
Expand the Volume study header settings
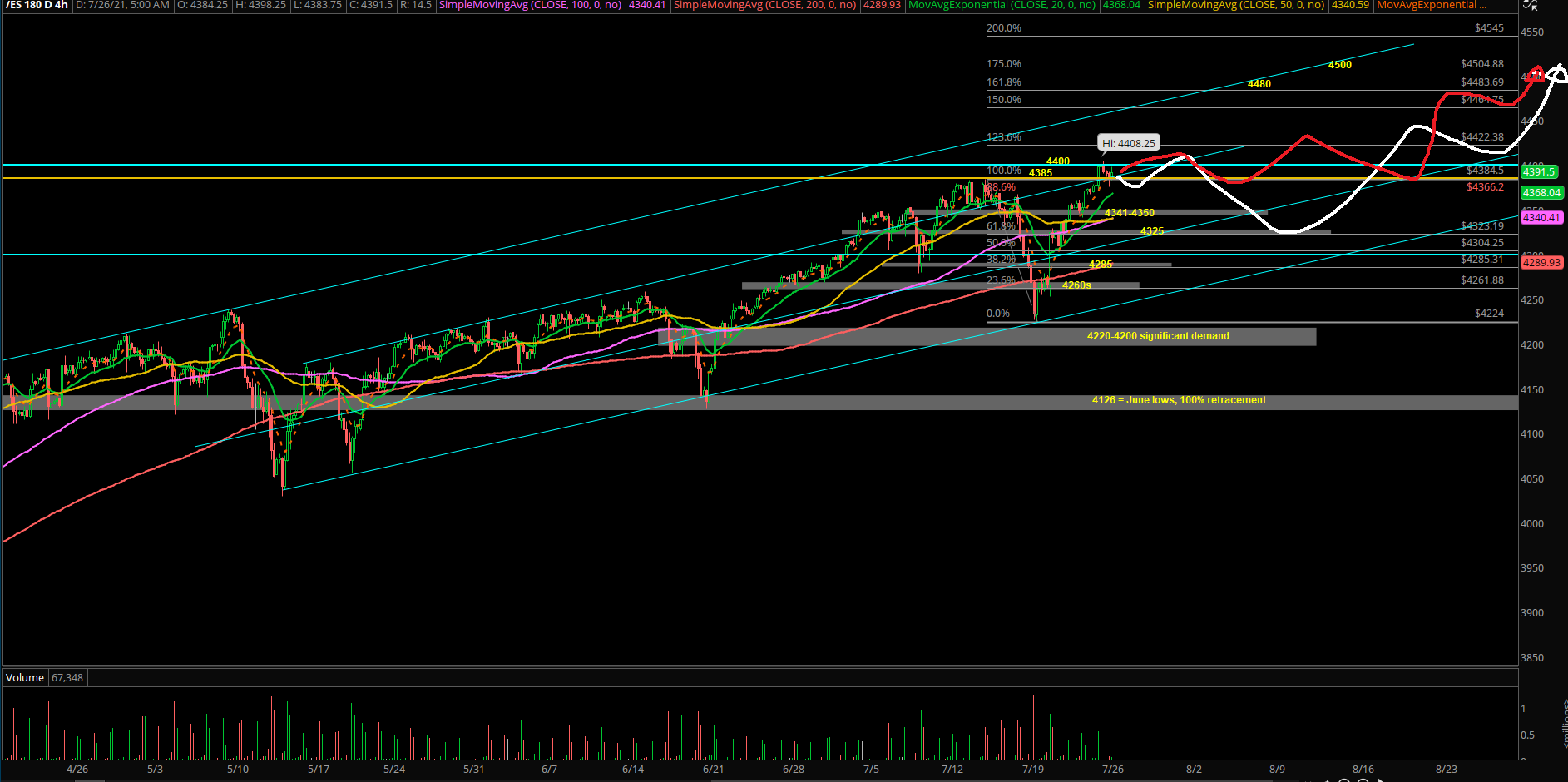(25, 677)
